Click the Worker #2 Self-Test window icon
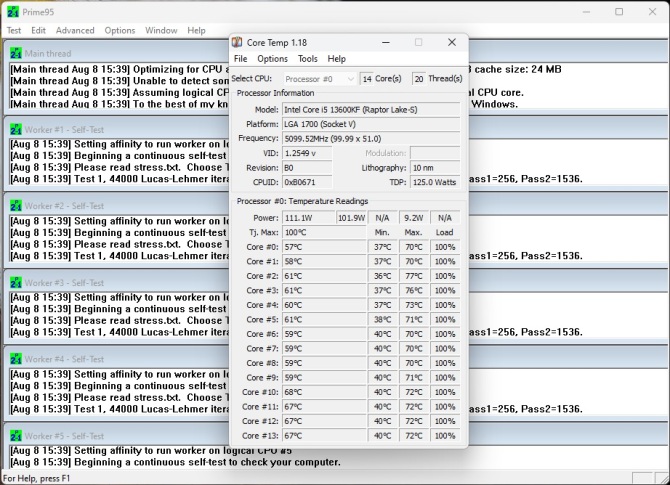 tap(16, 206)
